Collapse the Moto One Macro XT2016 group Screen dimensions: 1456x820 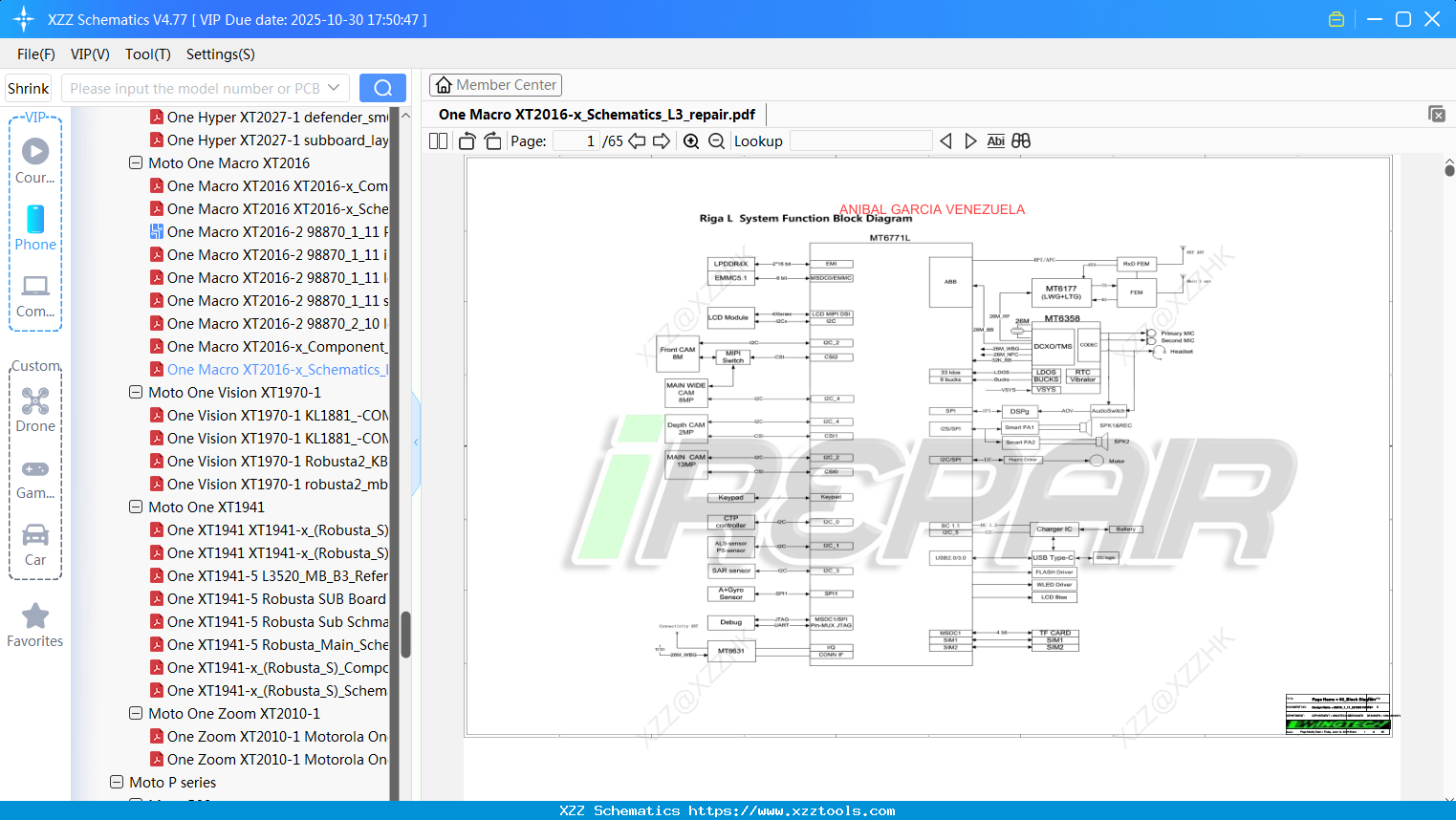click(x=135, y=162)
